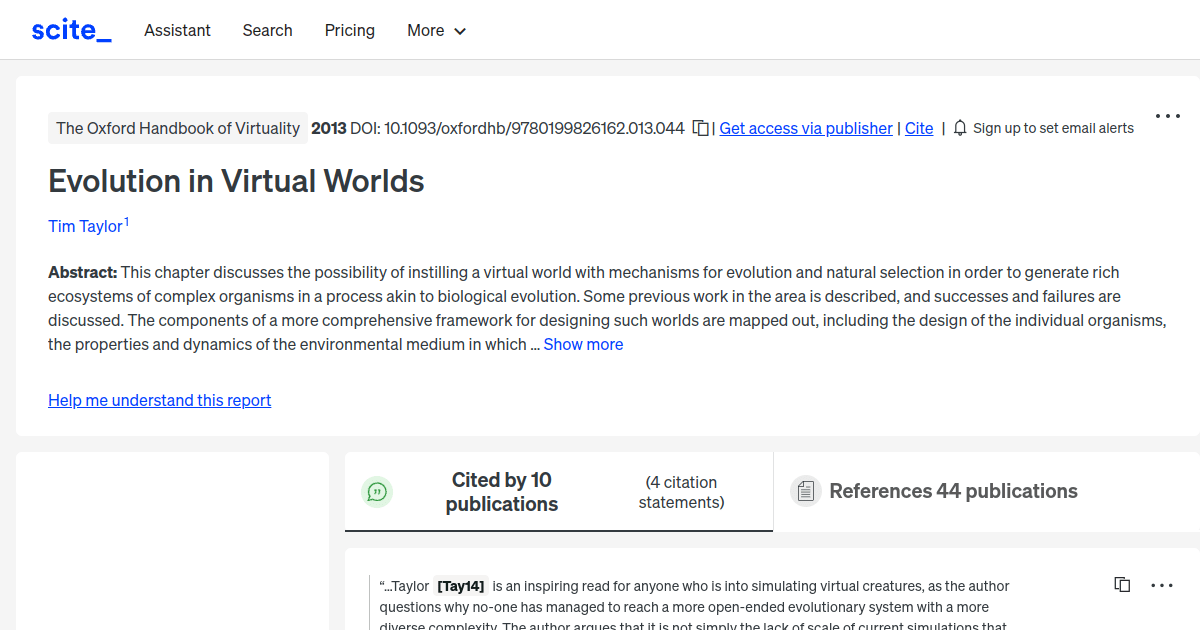Click the 2013 publication year
1200x630 pixels.
(x=329, y=128)
